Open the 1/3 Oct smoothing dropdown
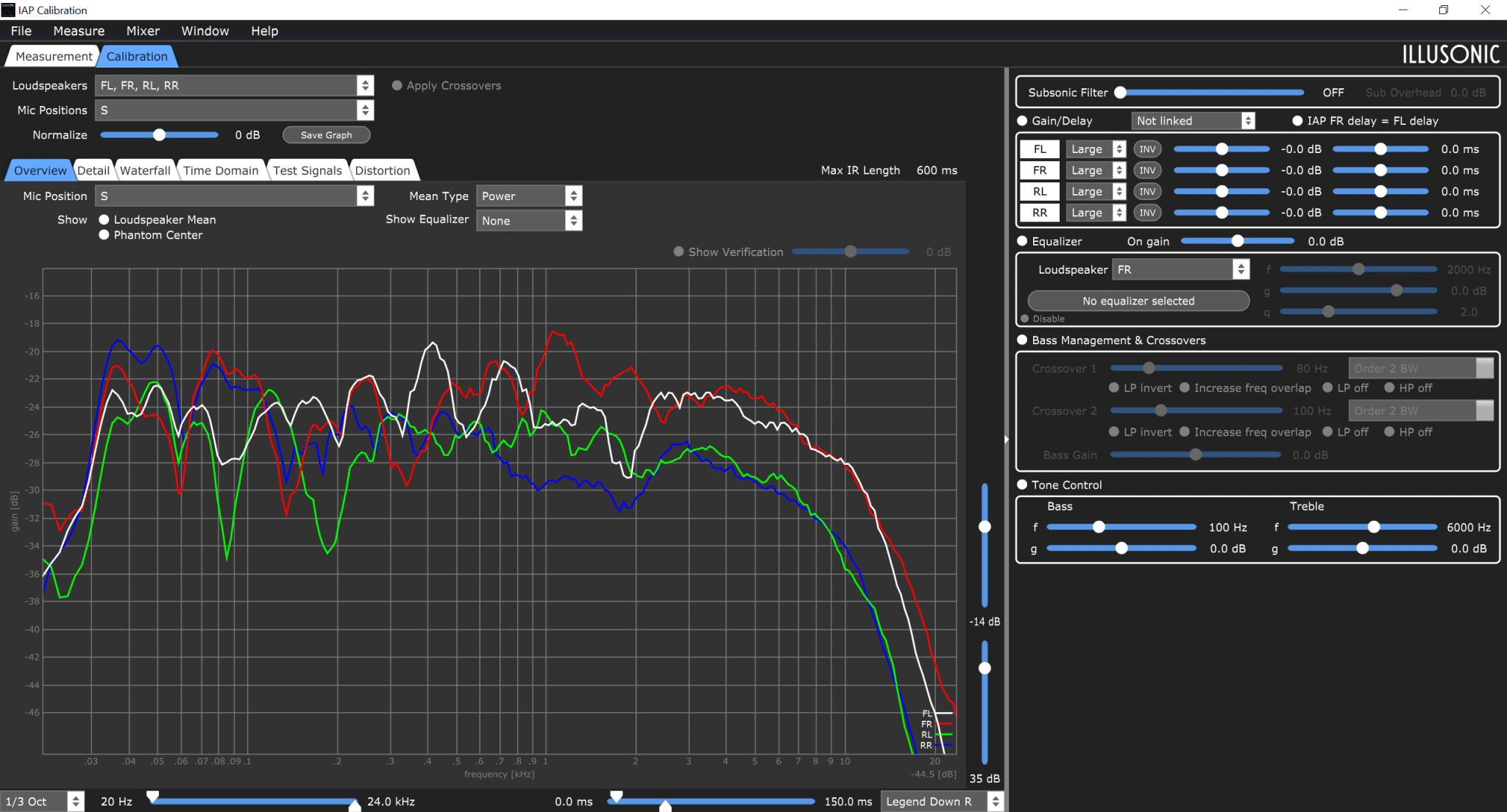Image resolution: width=1507 pixels, height=812 pixels. click(x=43, y=802)
